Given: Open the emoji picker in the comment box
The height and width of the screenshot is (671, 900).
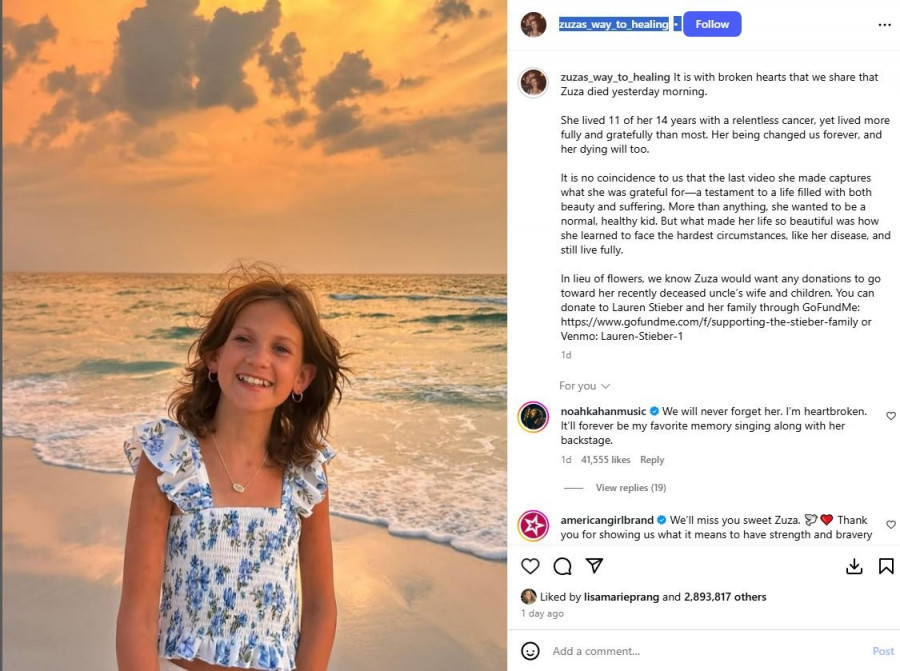Looking at the screenshot, I should 531,651.
